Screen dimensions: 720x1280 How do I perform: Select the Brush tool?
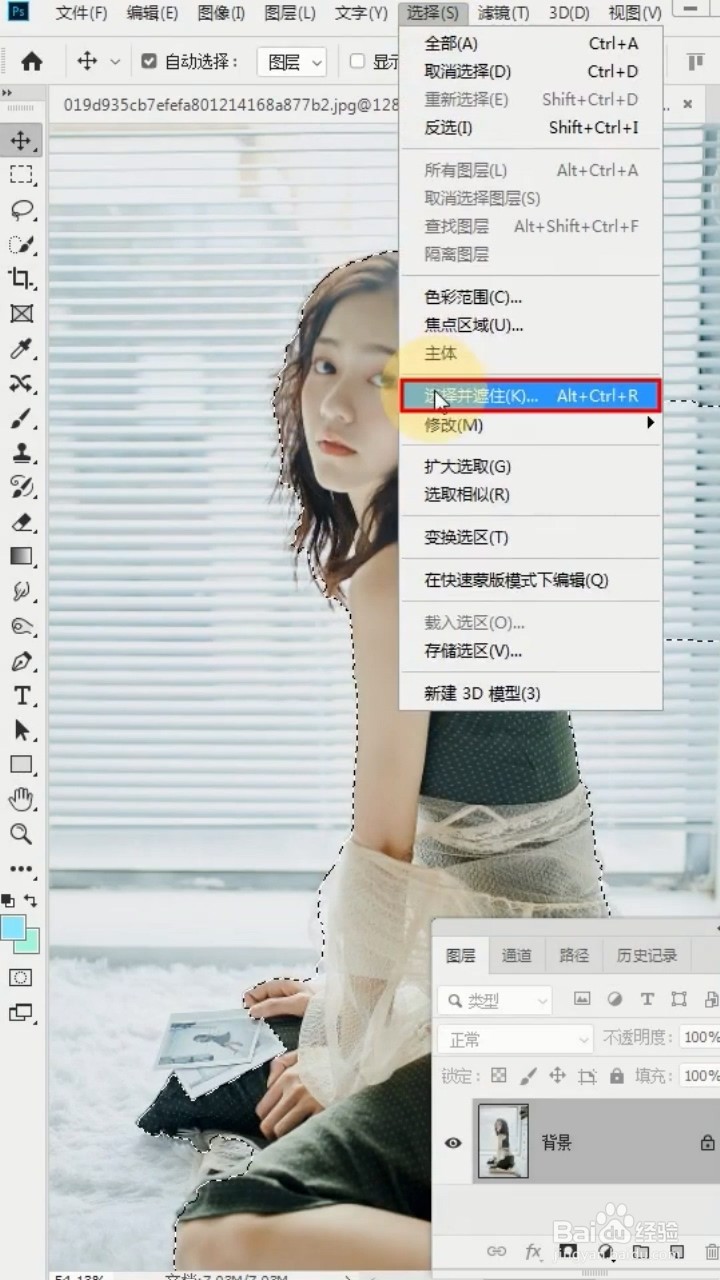(21, 418)
